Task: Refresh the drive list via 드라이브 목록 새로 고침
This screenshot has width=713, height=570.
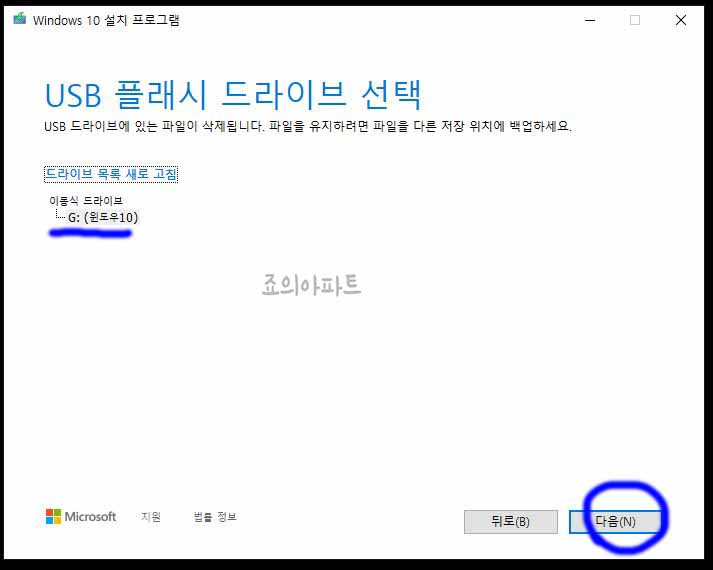Action: 111,174
